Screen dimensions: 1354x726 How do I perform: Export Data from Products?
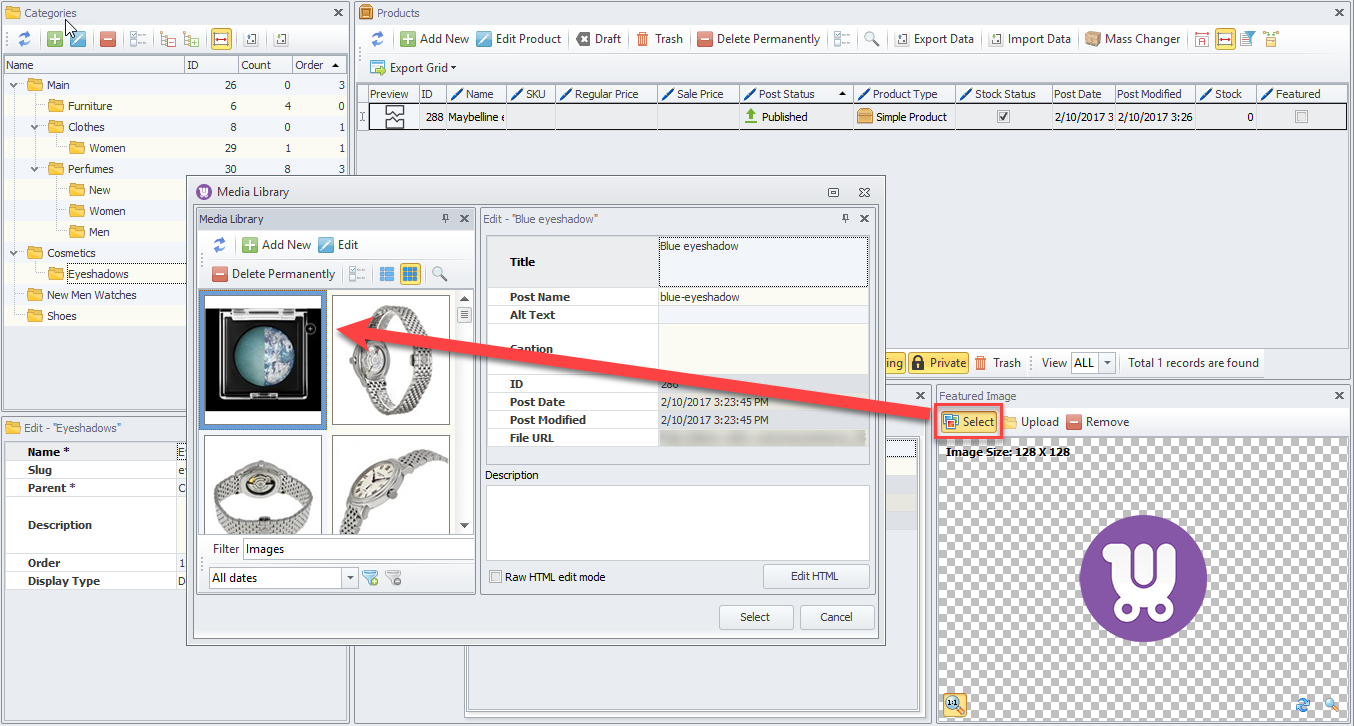pos(934,39)
